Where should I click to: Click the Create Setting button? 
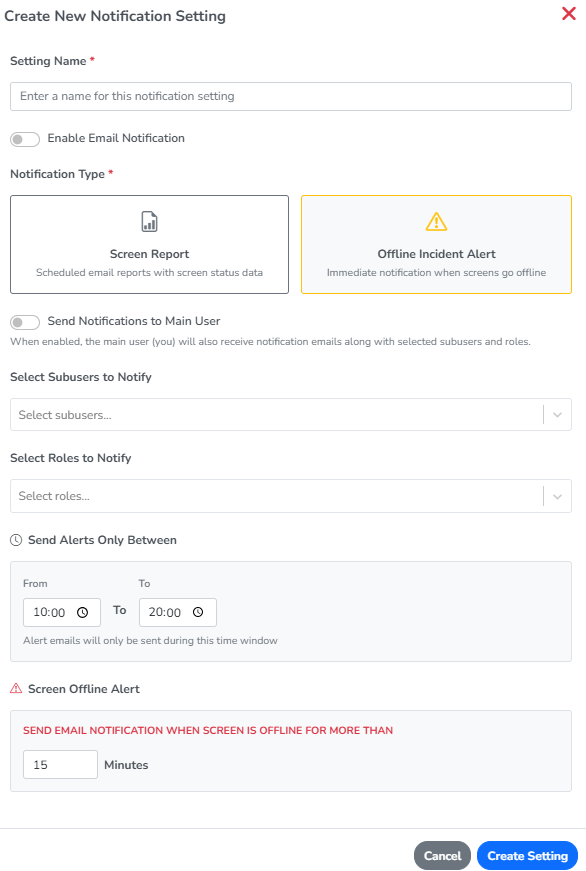coord(527,855)
